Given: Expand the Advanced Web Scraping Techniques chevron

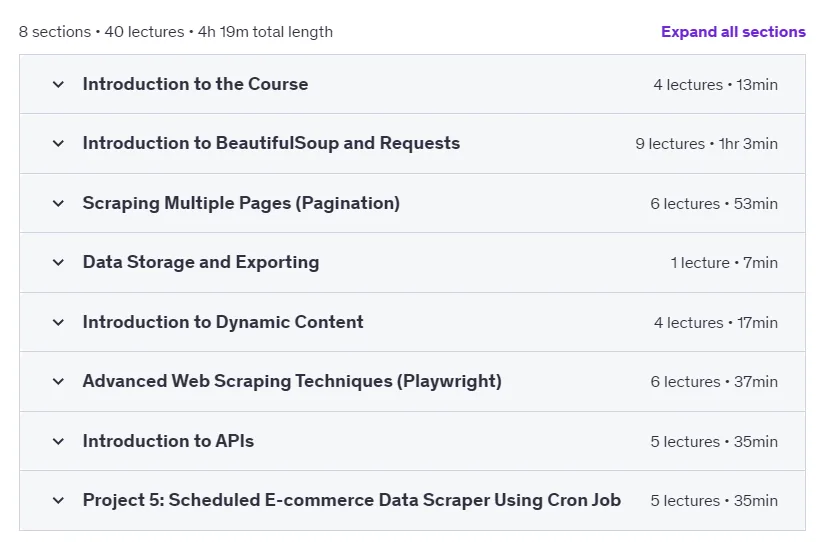Looking at the screenshot, I should (58, 381).
